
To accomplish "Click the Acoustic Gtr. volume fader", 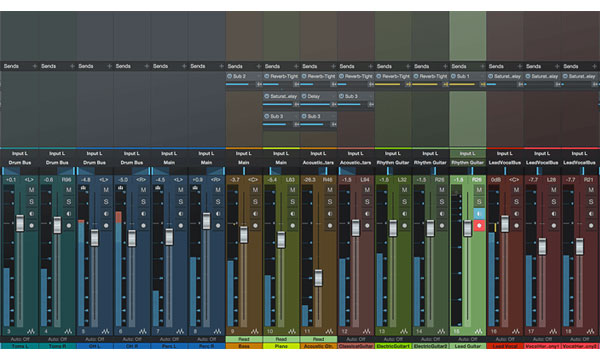I will pyautogui.click(x=318, y=278).
